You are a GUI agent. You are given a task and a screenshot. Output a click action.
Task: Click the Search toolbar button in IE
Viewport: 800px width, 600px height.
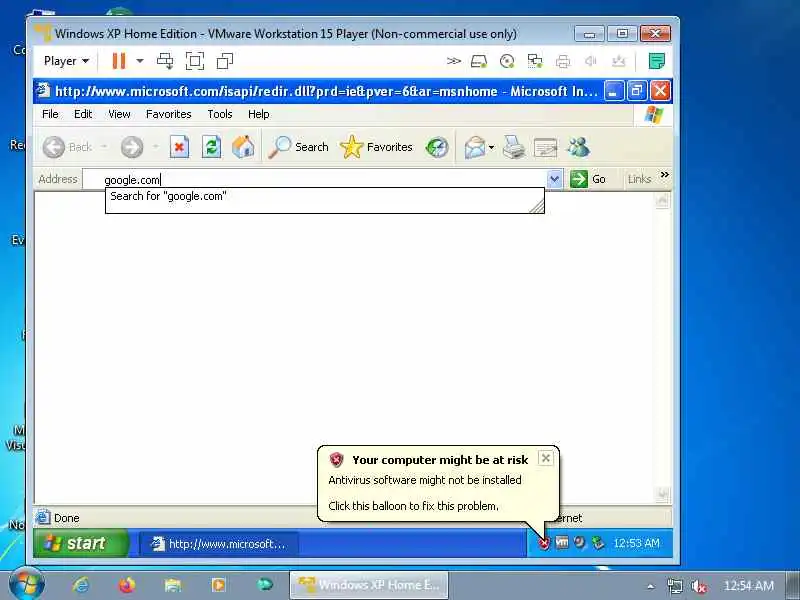(299, 147)
